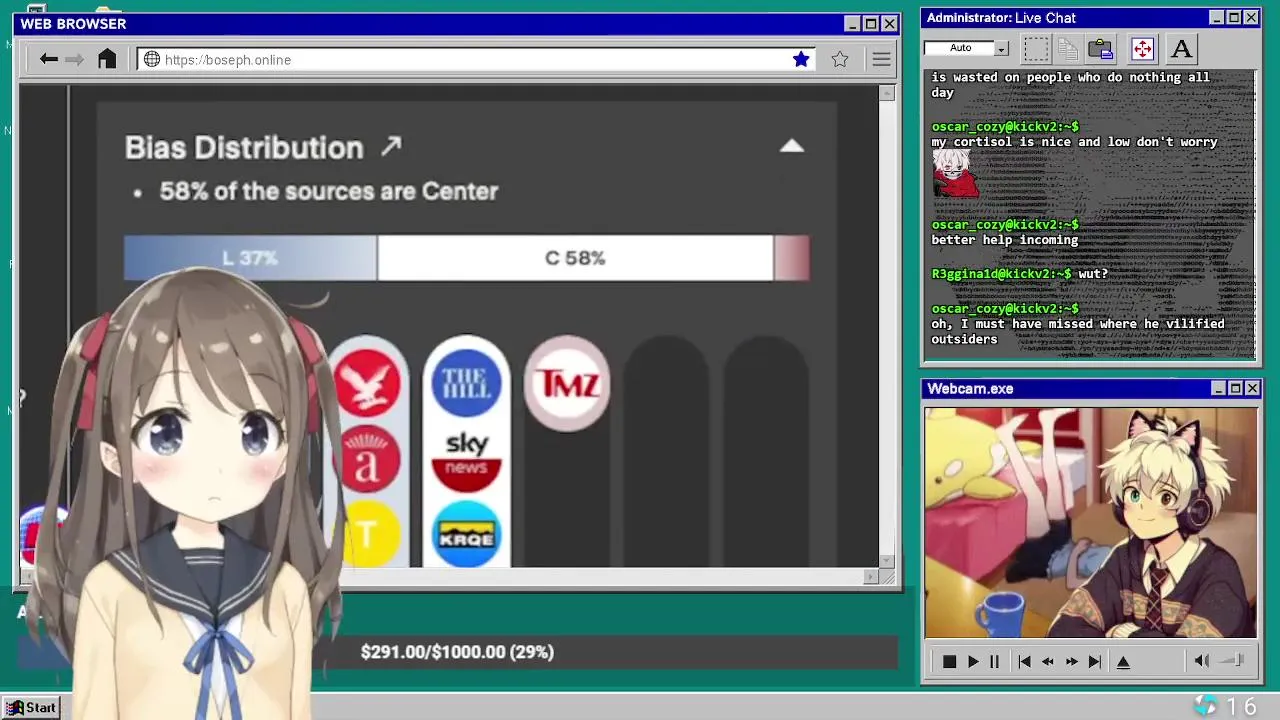Image resolution: width=1280 pixels, height=720 pixels.
Task: Open the Bias Distribution arrow link
Action: coord(391,147)
